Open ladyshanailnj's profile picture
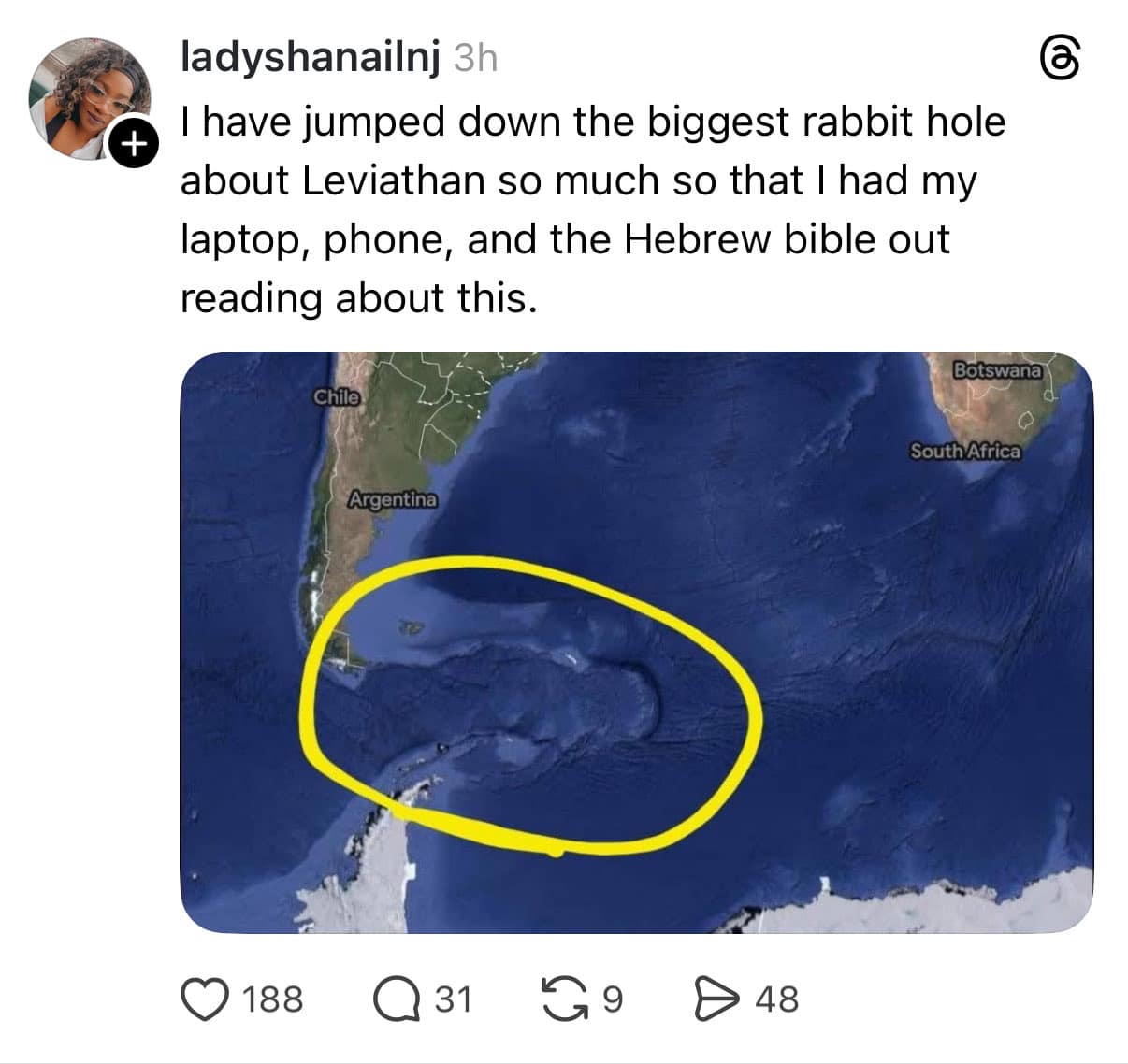Viewport: 1128px width, 1064px height. (89, 93)
